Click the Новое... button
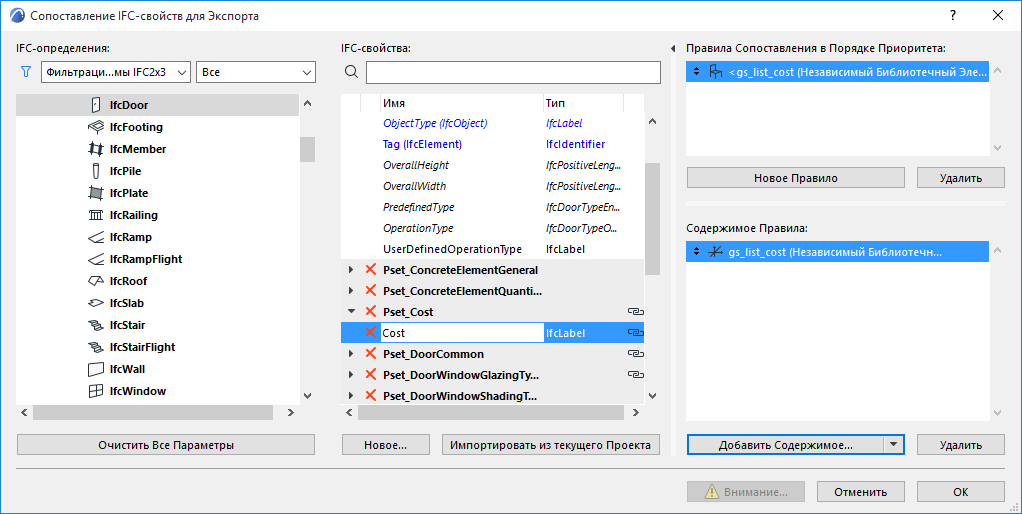 [x=385, y=445]
